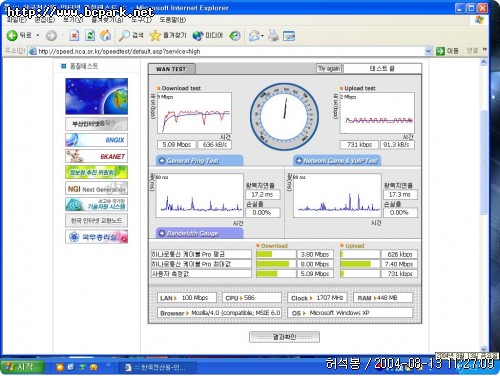Screen dimensions: 500x376
Task: Click the Bandwidth Gauge arrow icon
Action: tap(162, 233)
